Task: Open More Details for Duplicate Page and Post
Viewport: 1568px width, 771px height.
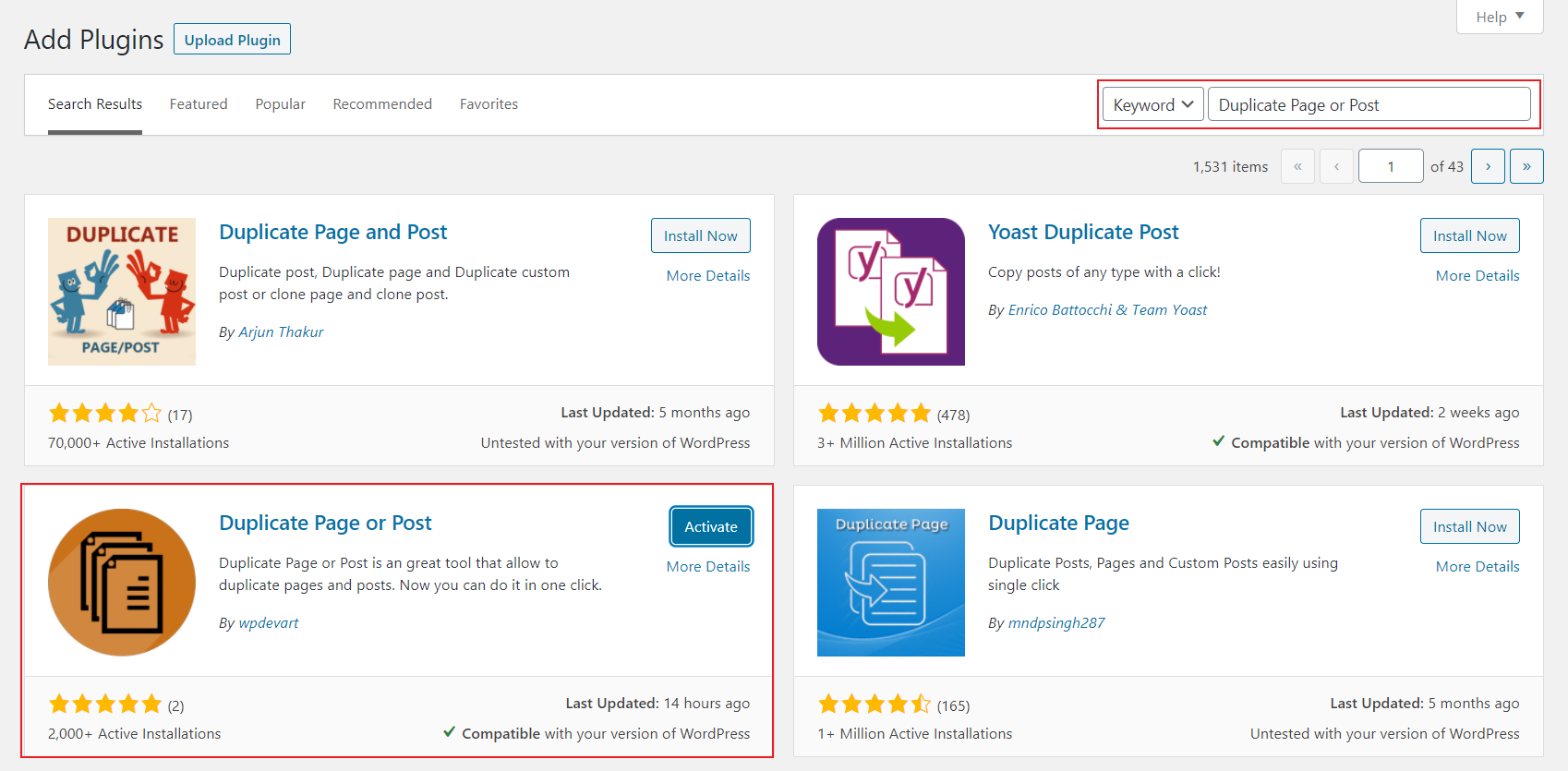Action: point(708,275)
